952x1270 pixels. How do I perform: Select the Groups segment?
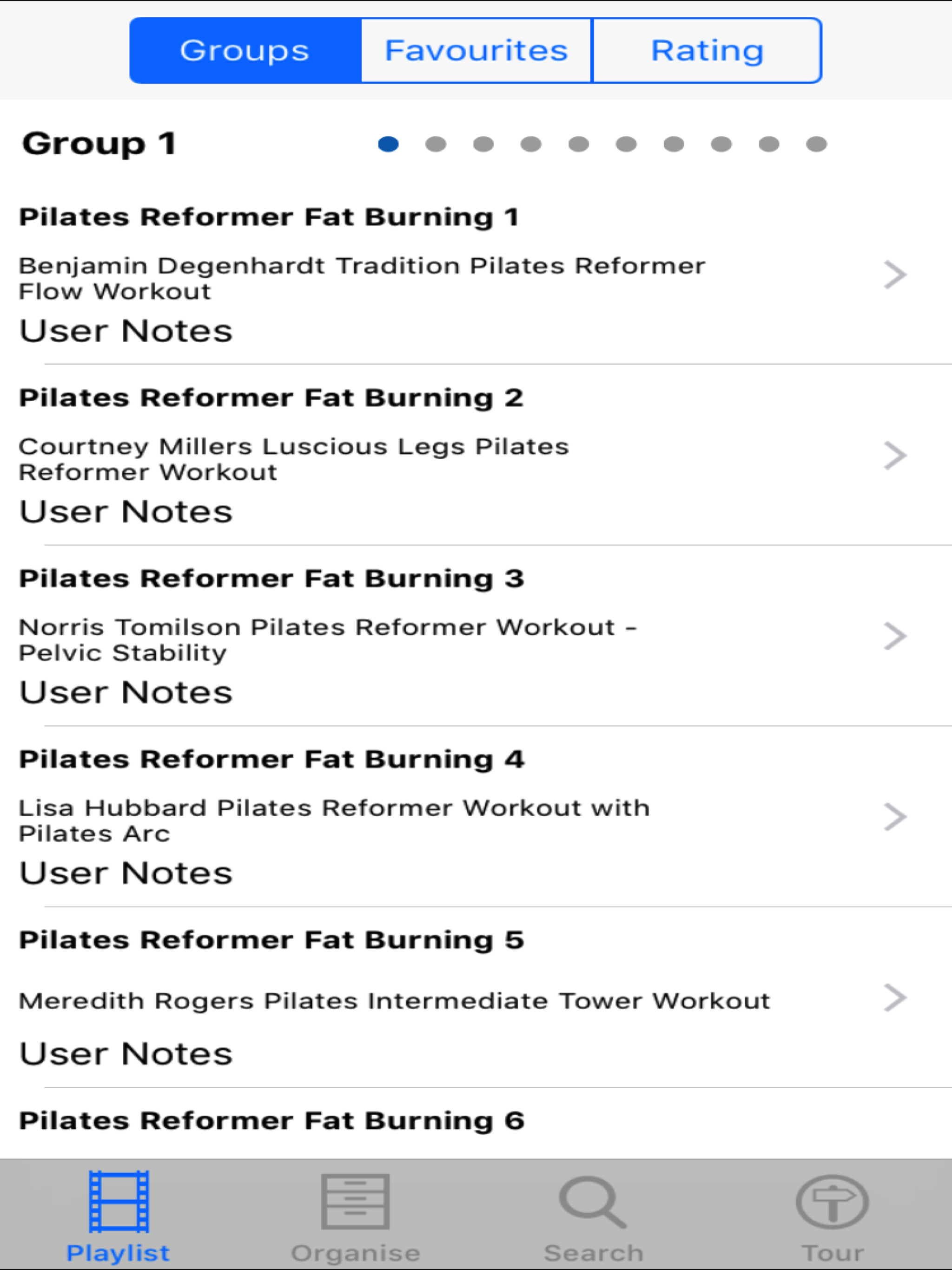tap(245, 51)
